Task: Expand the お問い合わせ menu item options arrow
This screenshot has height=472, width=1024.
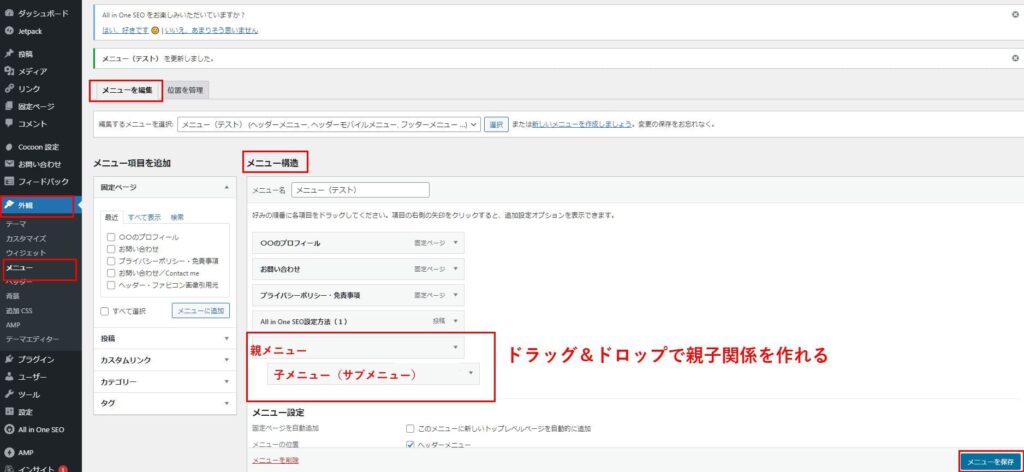Action: point(455,268)
